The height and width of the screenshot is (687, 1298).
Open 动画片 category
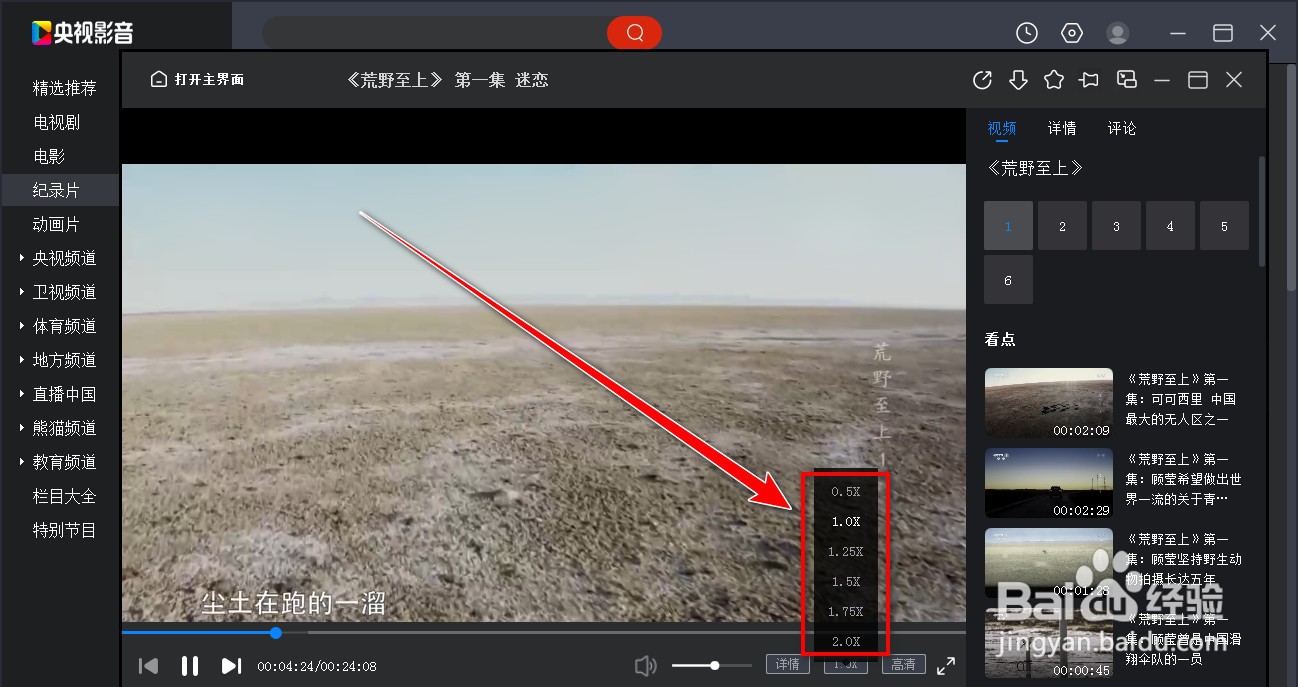point(56,224)
